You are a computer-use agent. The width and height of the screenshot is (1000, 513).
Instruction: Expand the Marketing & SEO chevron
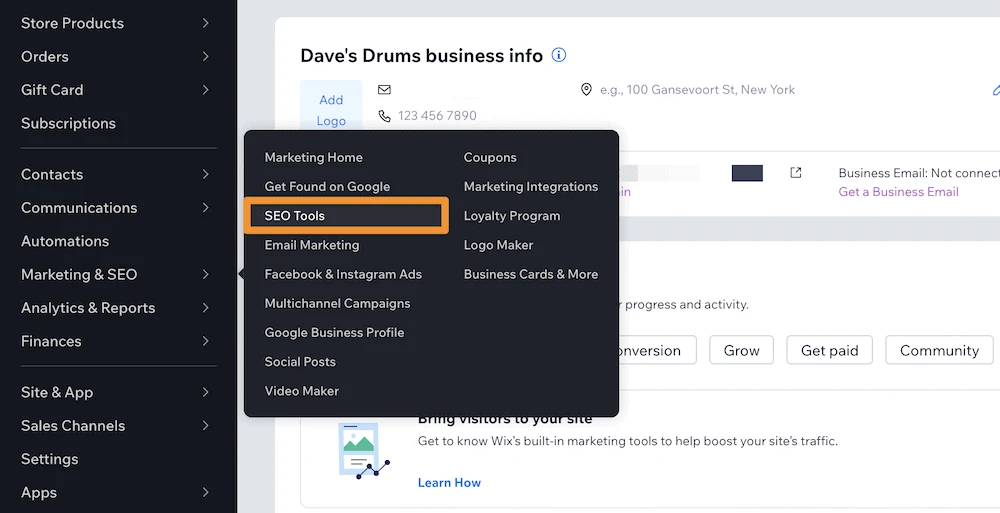coord(205,274)
